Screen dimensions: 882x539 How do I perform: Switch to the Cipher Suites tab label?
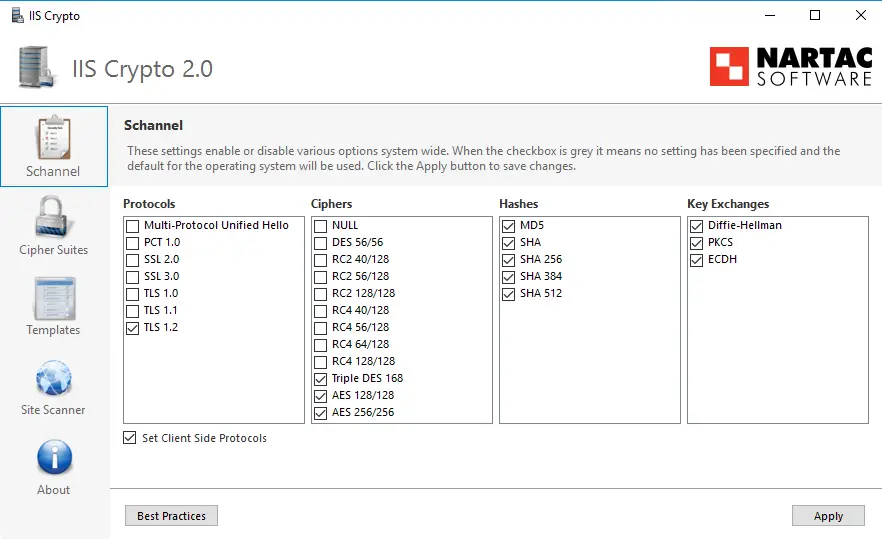(x=53, y=250)
